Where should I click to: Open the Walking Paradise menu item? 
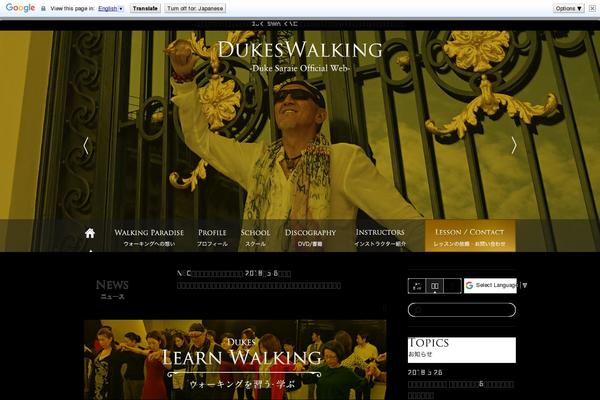(x=149, y=237)
